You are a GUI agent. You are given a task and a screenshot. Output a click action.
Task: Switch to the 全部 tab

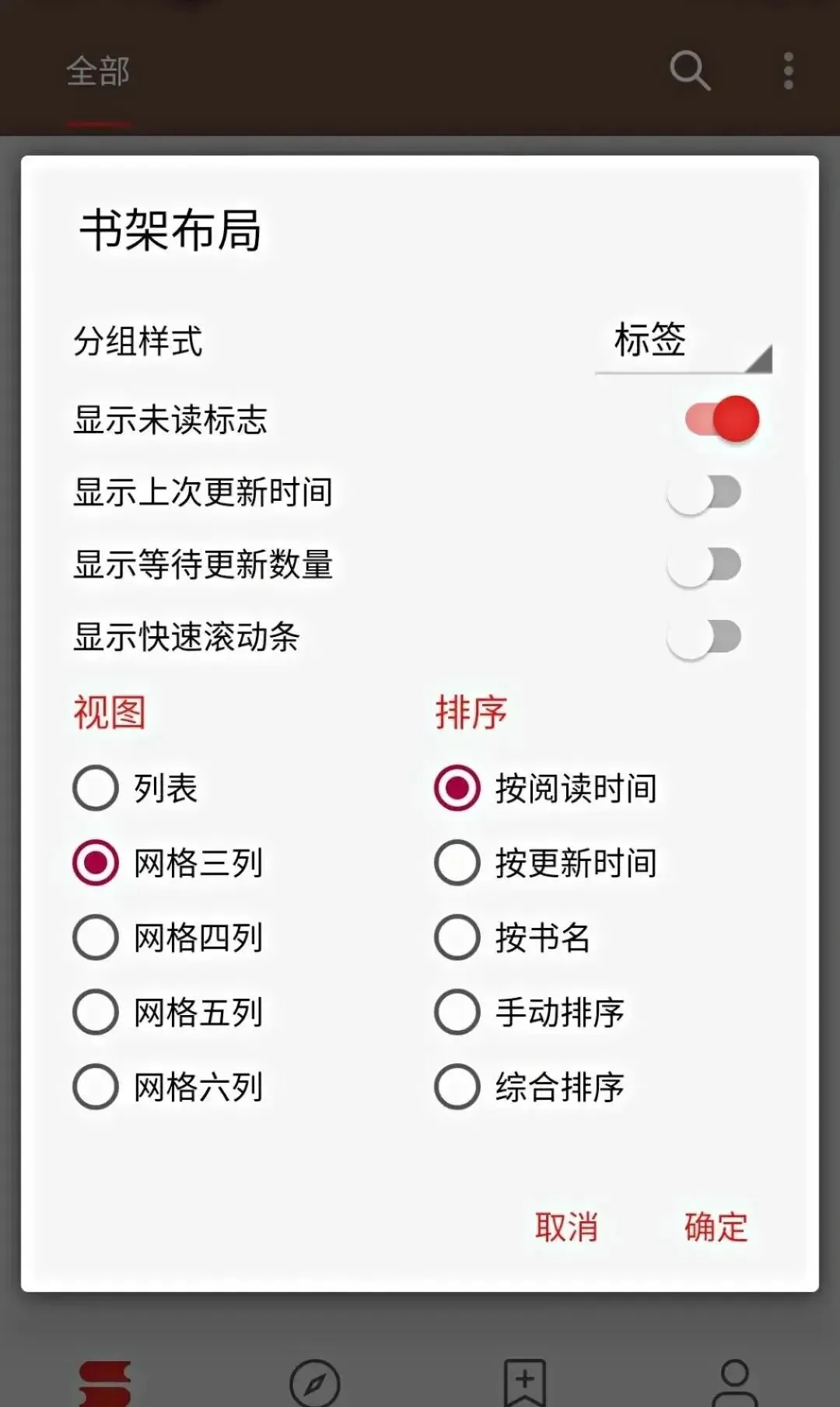pos(98,72)
